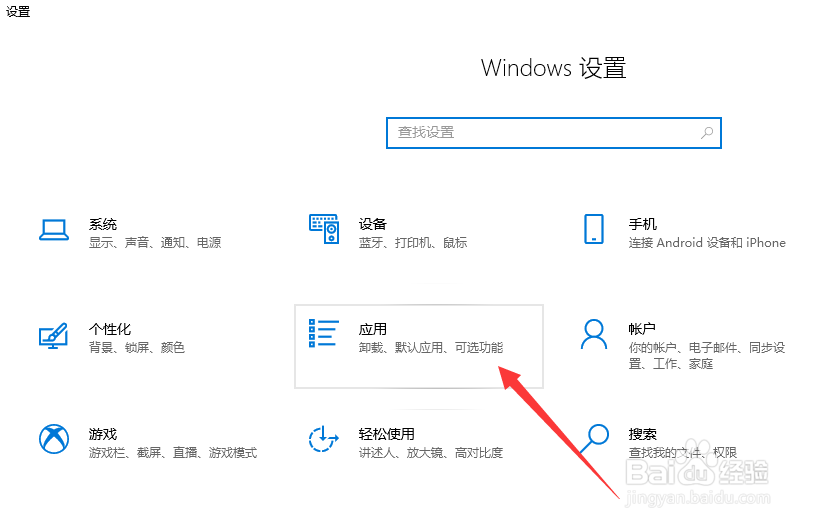Click the text 你的帐户、电子邮件、同步设置
Screen dimensions: 815x526
click(x=707, y=356)
